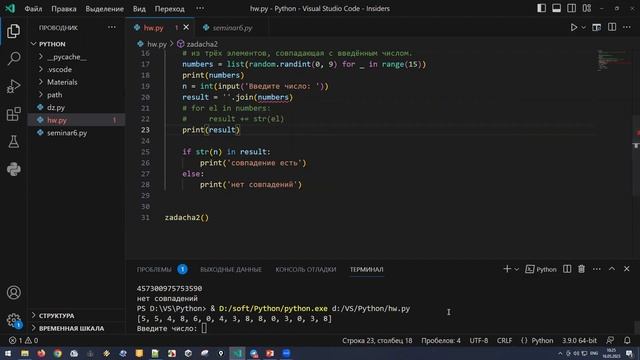Toggle secondary sidebar visibility

571,8
